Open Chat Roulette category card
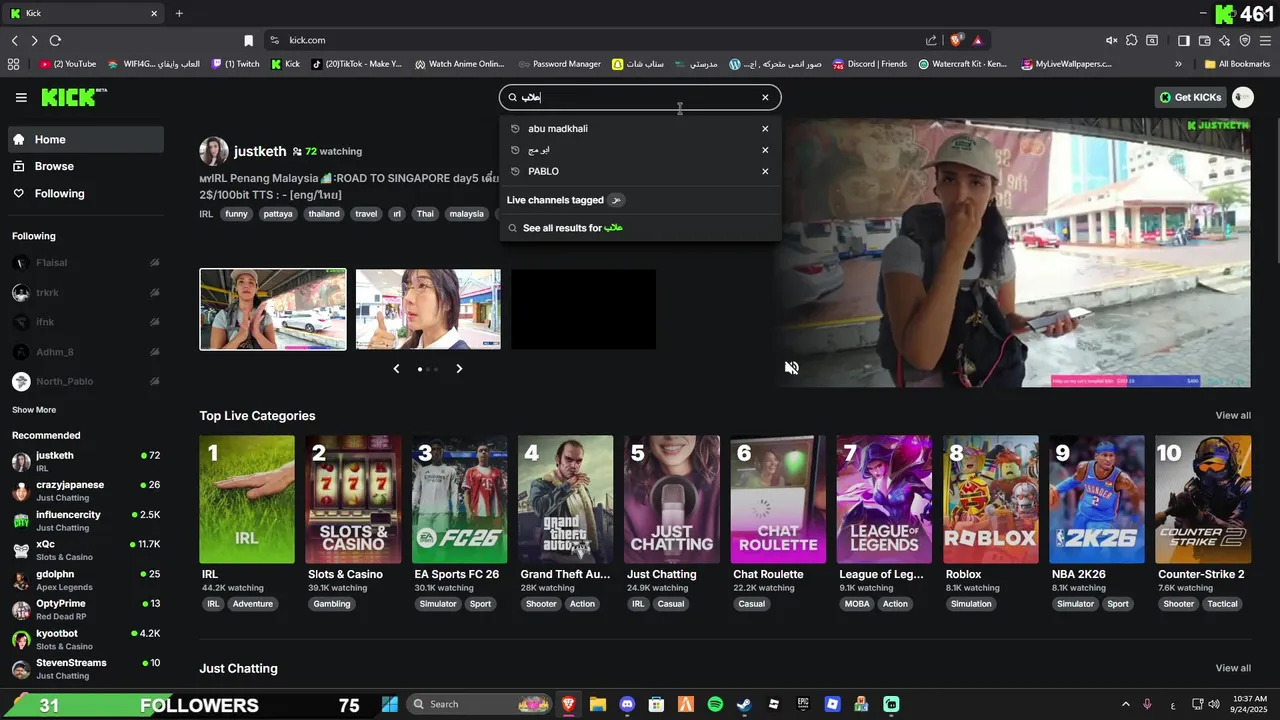This screenshot has height=720, width=1280. tap(778, 500)
